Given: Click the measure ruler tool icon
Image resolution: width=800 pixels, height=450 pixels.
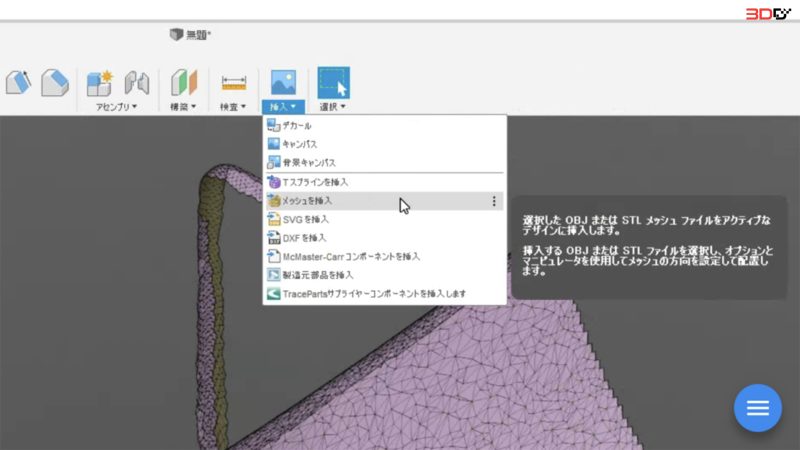Looking at the screenshot, I should coord(234,83).
